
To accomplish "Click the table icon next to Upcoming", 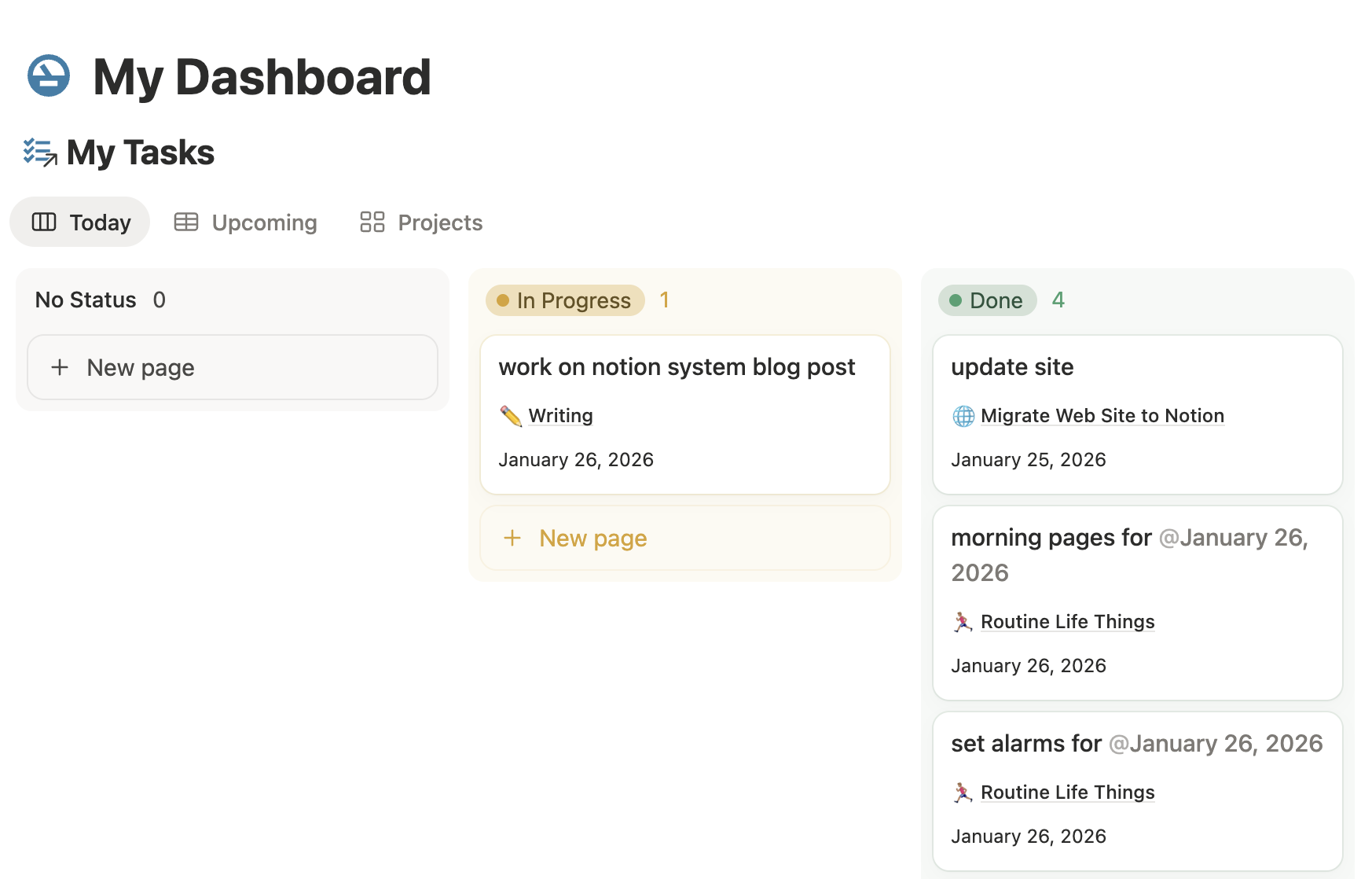I will pos(185,222).
